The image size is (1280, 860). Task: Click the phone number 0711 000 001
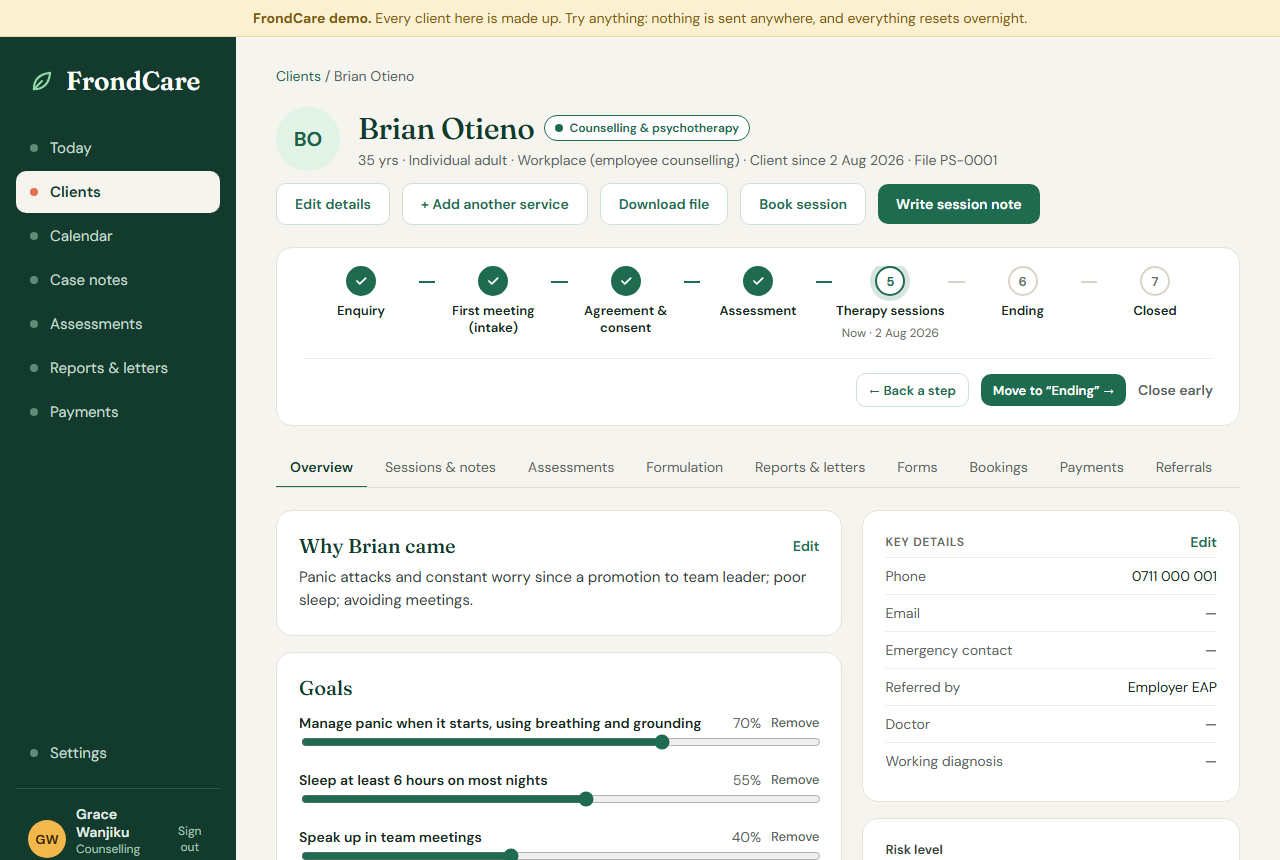tap(1174, 576)
